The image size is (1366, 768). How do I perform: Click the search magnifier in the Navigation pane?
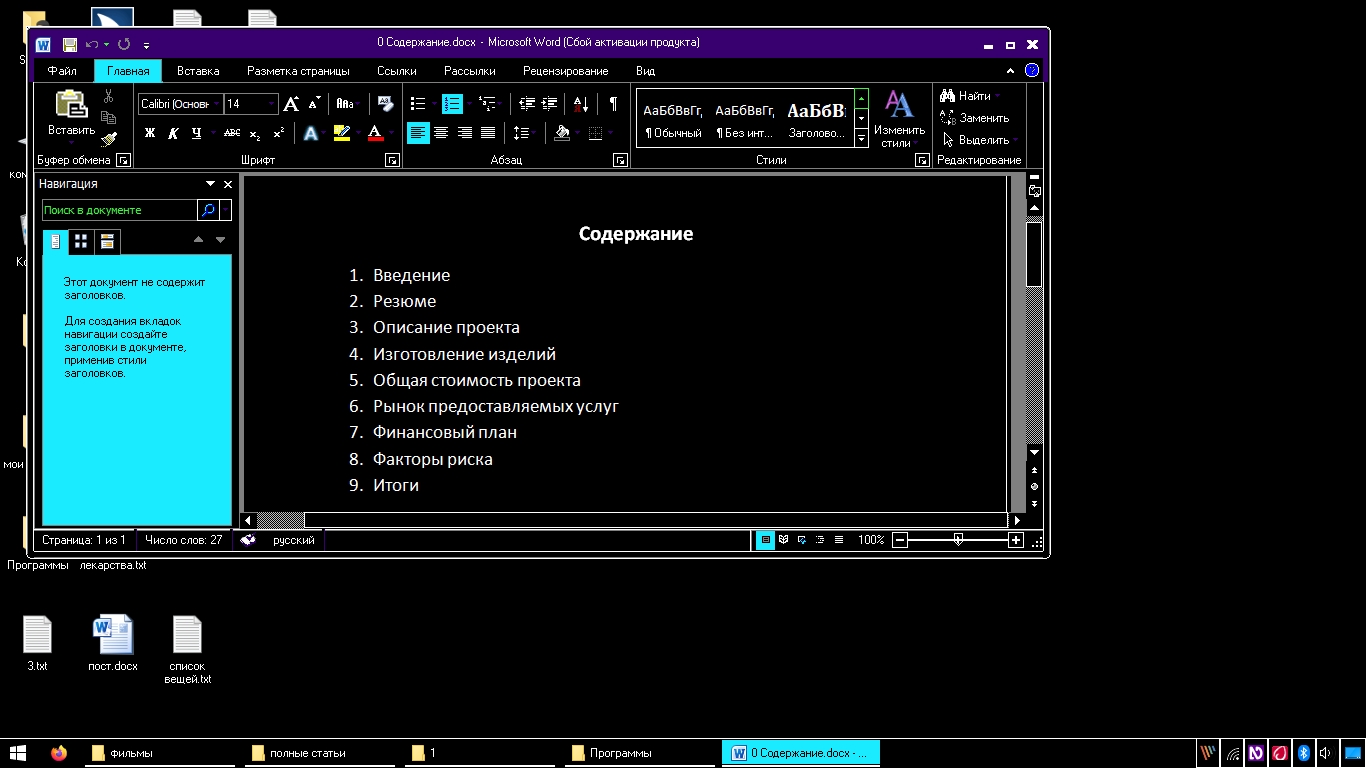click(208, 210)
